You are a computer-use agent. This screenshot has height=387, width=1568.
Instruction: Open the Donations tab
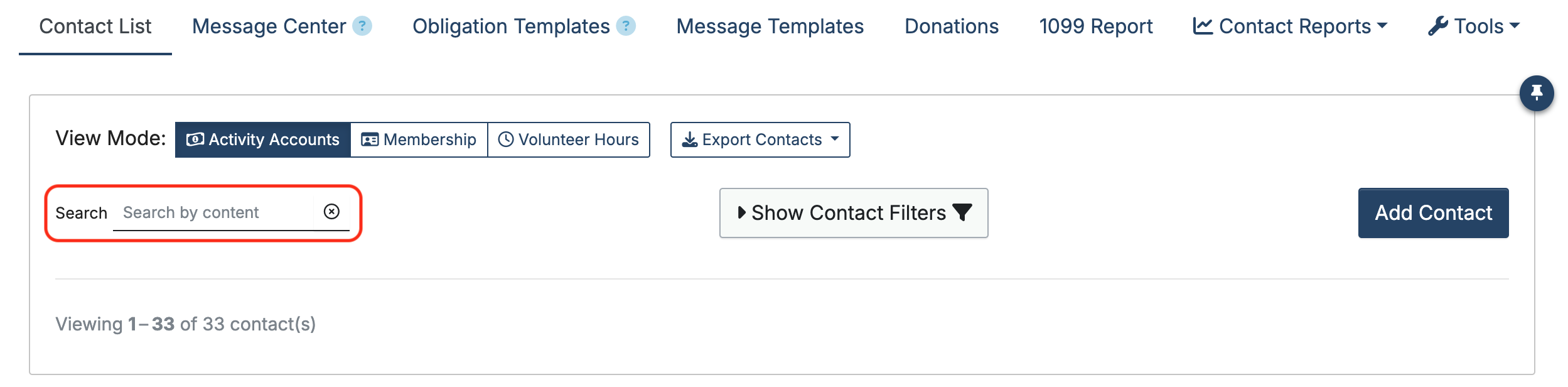[952, 26]
